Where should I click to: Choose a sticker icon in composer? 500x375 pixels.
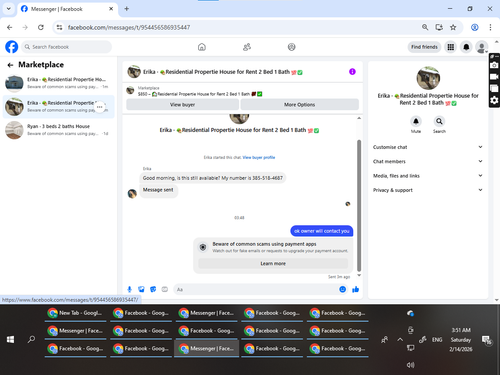[153, 289]
